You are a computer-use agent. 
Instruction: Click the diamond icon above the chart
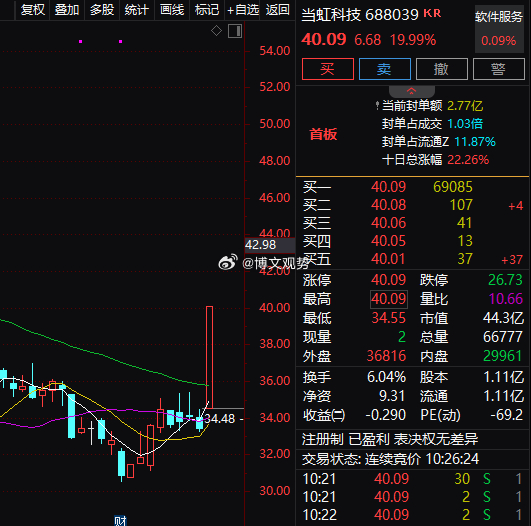click(216, 31)
